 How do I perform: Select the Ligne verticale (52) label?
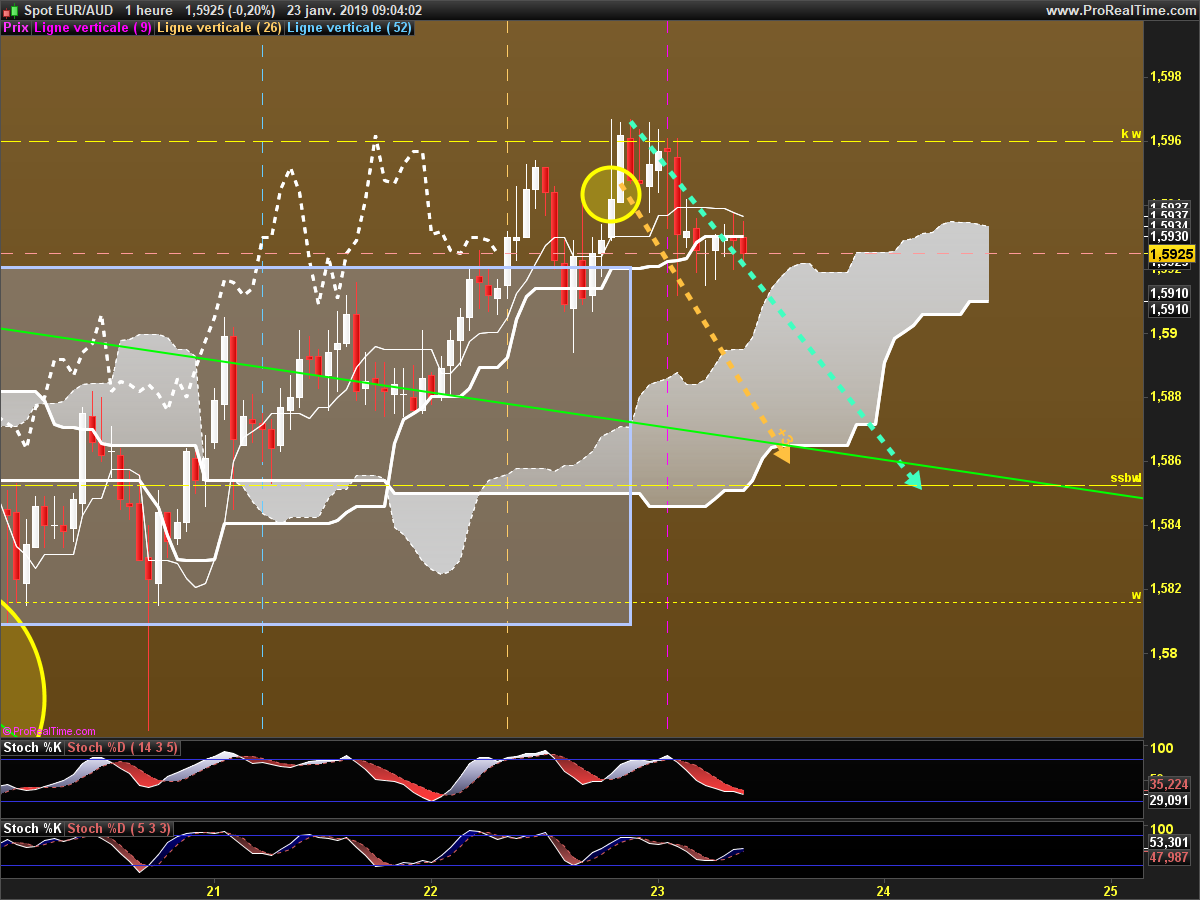349,28
